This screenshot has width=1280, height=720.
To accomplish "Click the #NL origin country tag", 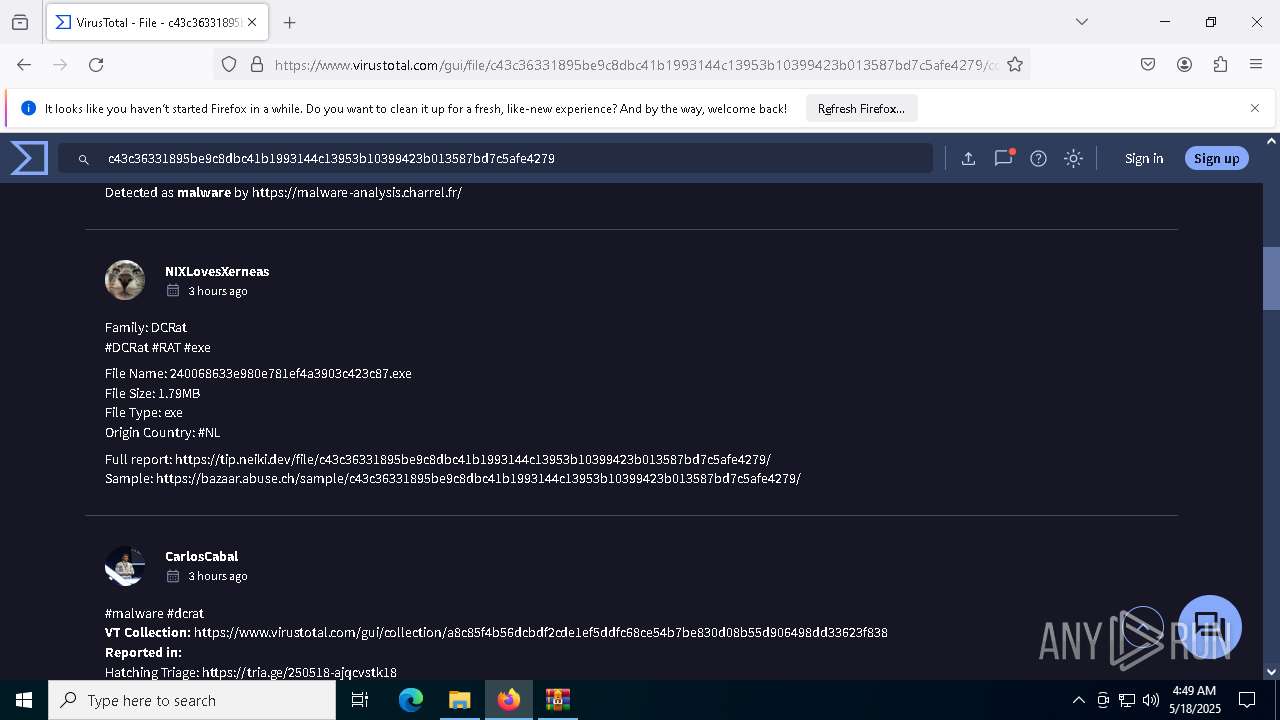I will [209, 432].
